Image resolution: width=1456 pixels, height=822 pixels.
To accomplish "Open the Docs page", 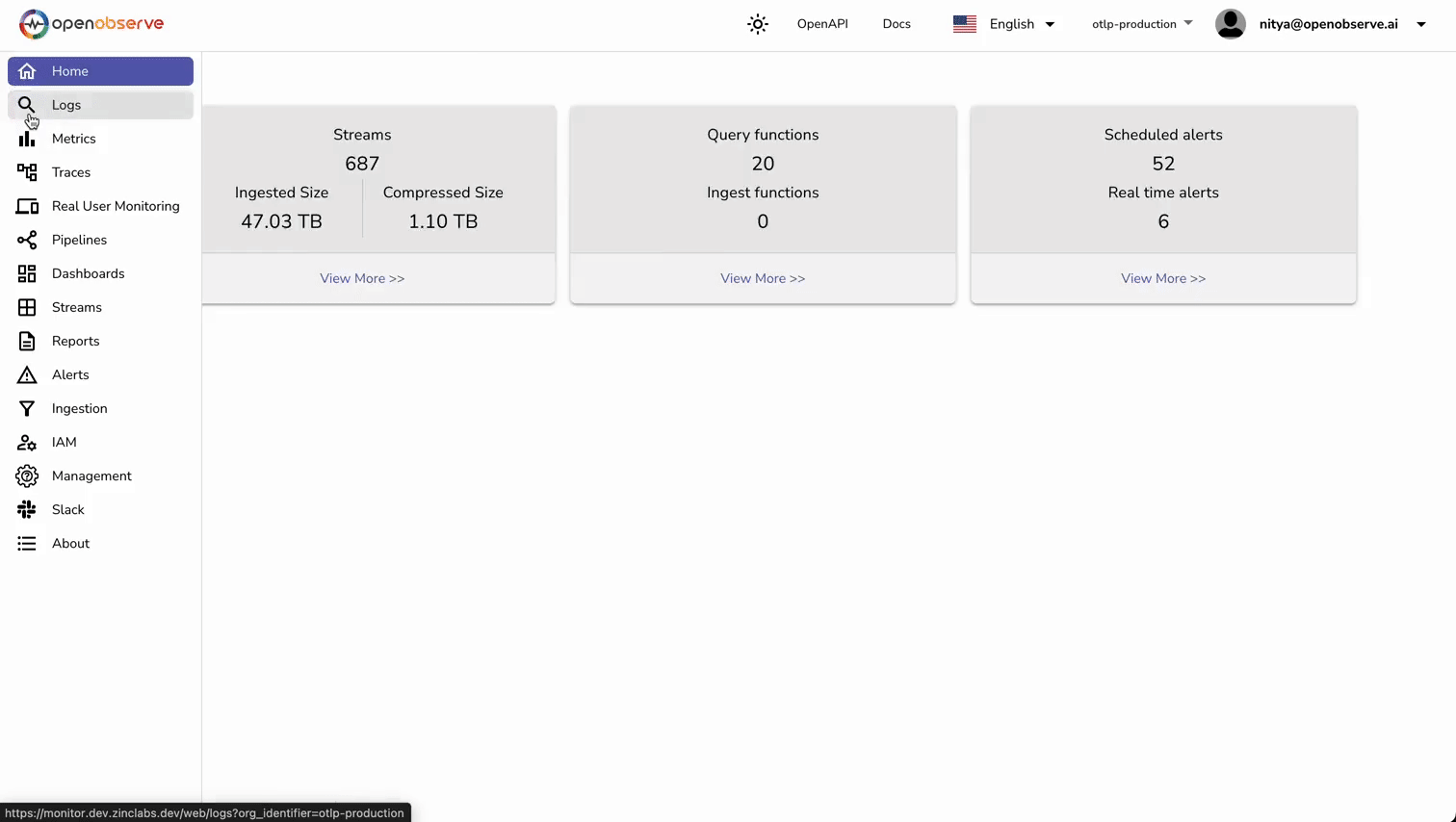I will click(896, 23).
